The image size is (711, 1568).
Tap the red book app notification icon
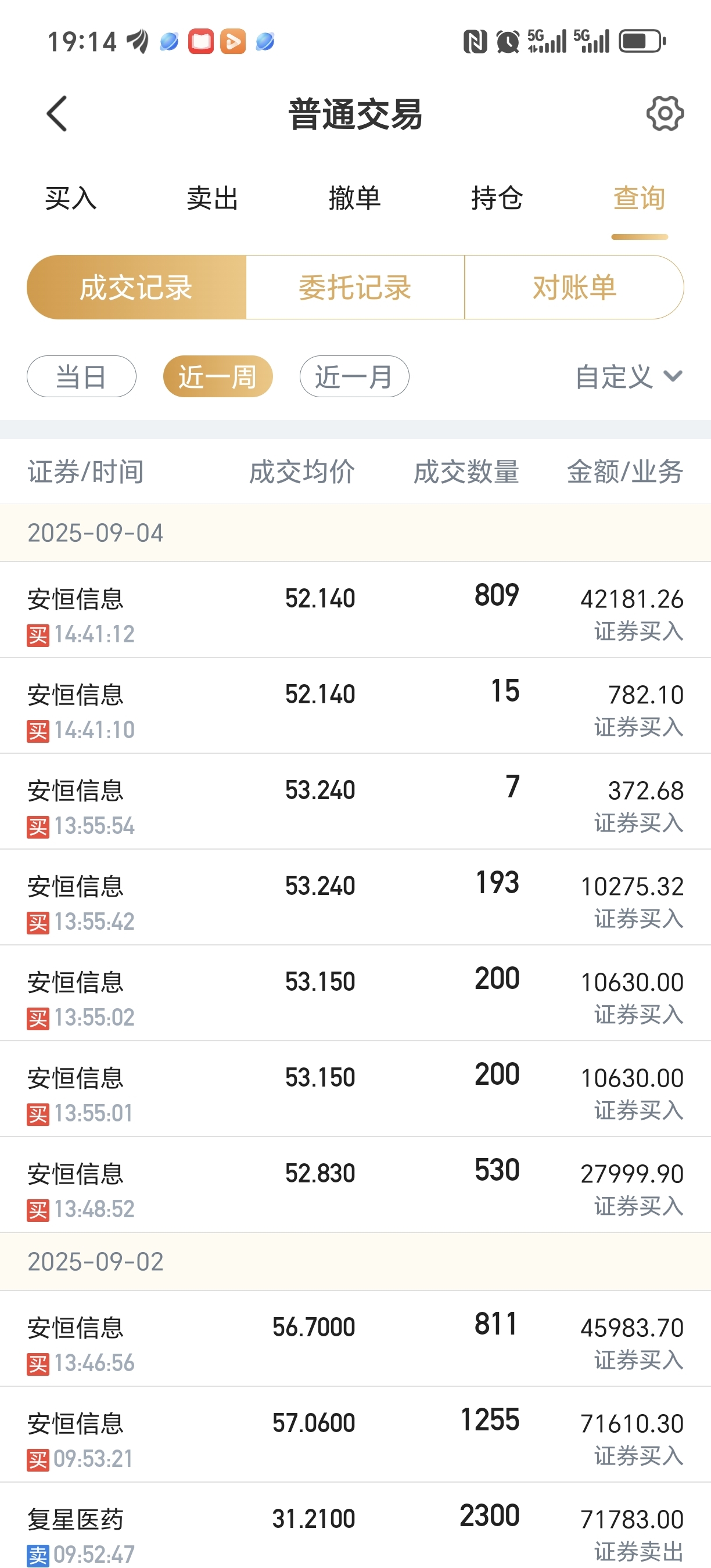tap(201, 41)
